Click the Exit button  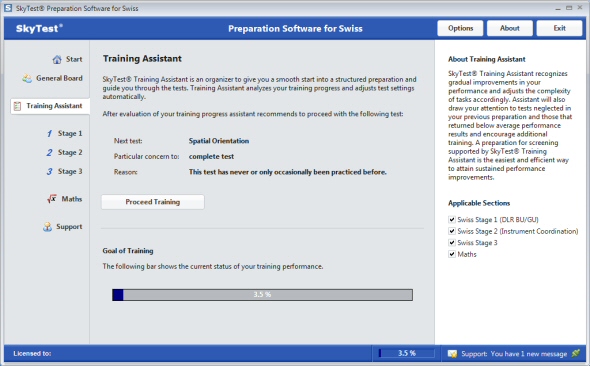[559, 28]
